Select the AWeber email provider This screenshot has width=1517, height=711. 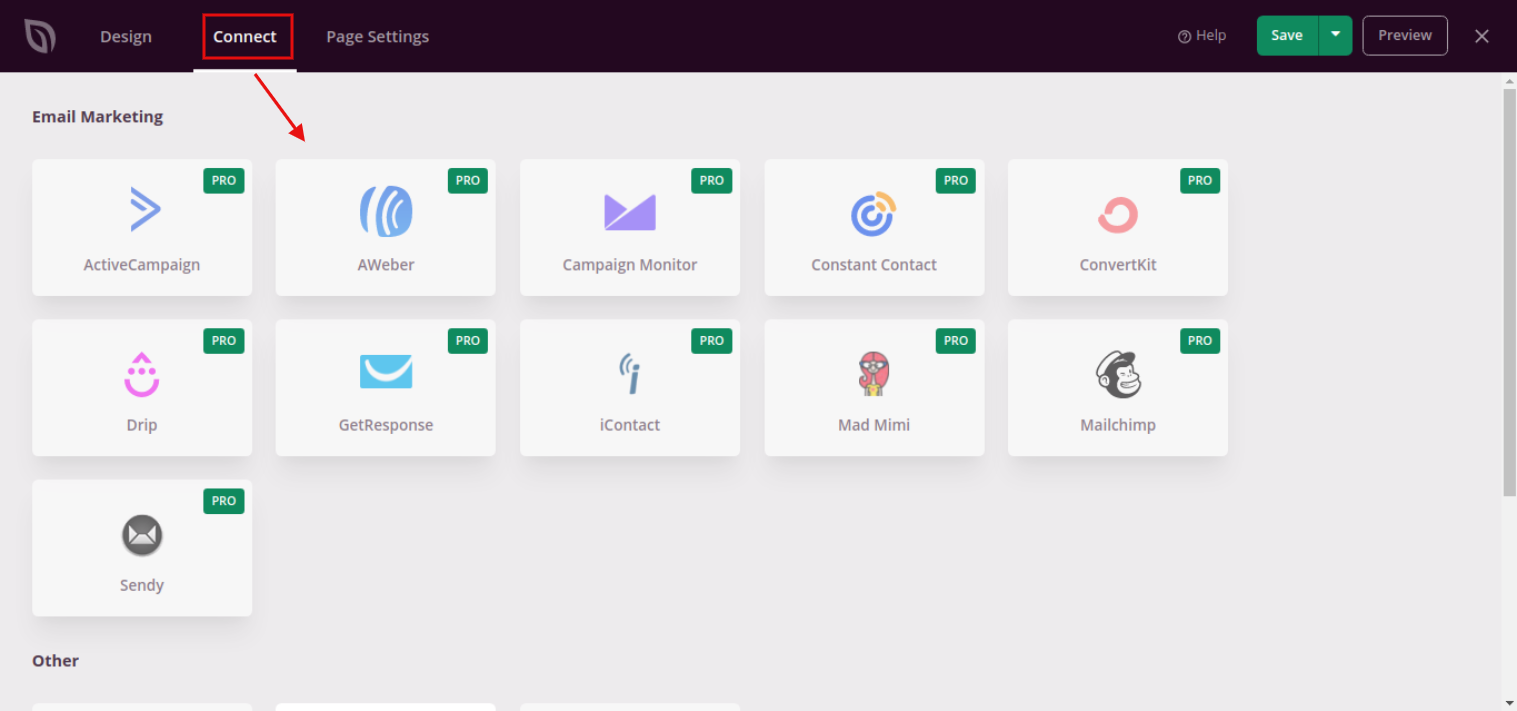(x=385, y=227)
